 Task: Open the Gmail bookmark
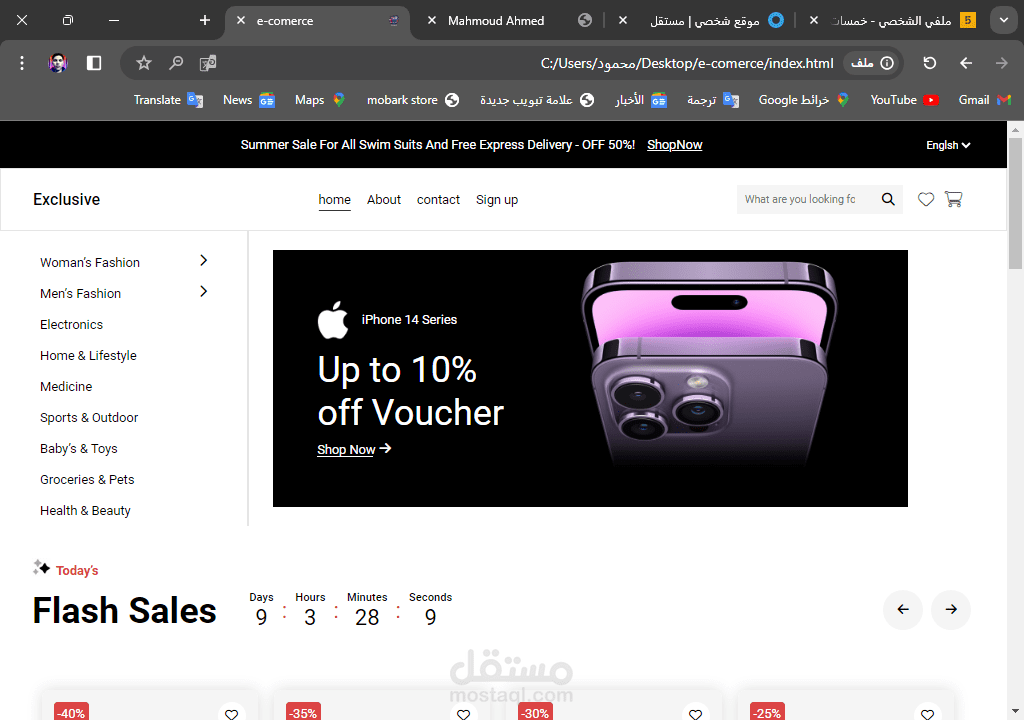tap(985, 100)
